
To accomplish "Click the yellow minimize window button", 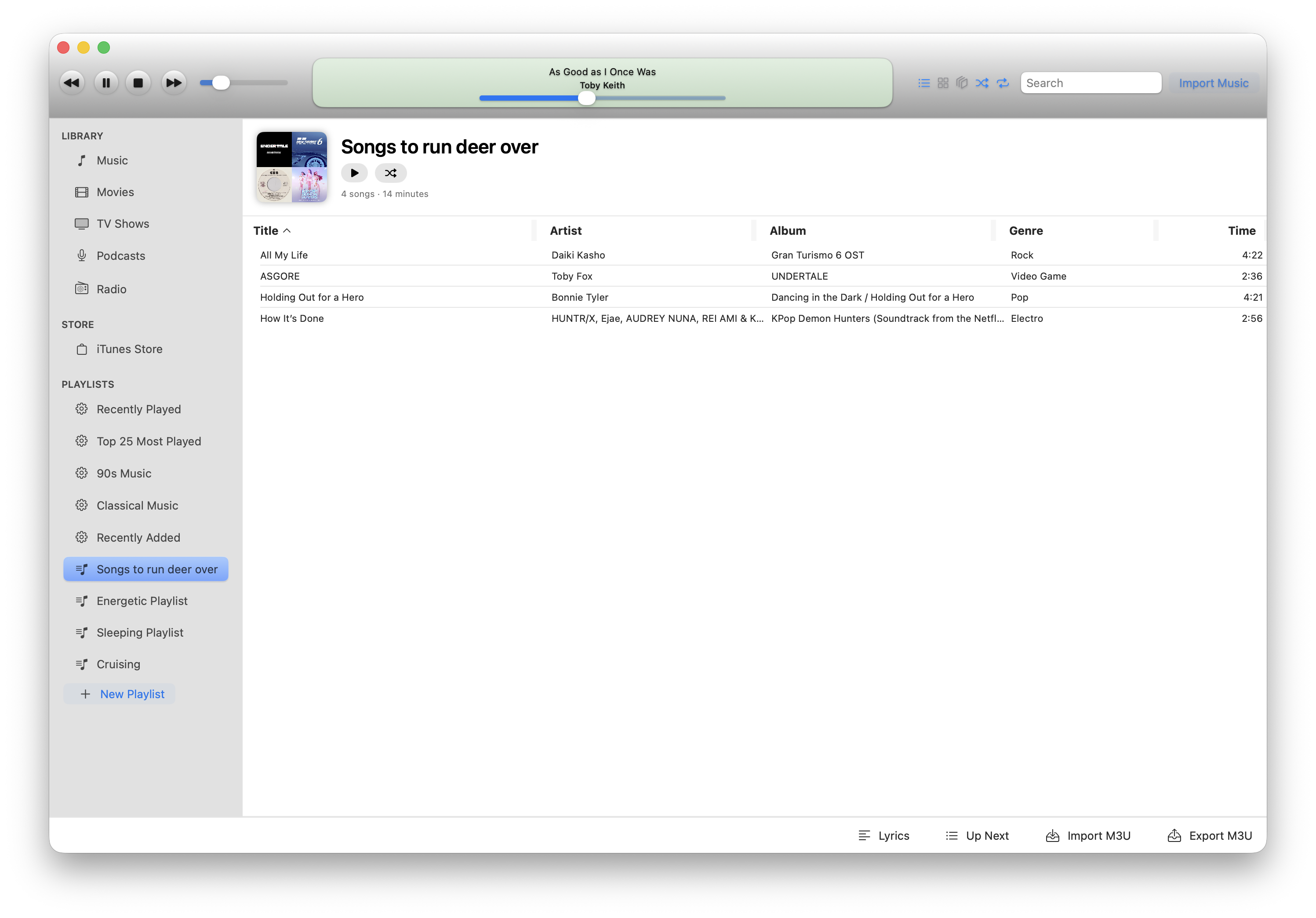I will (84, 47).
